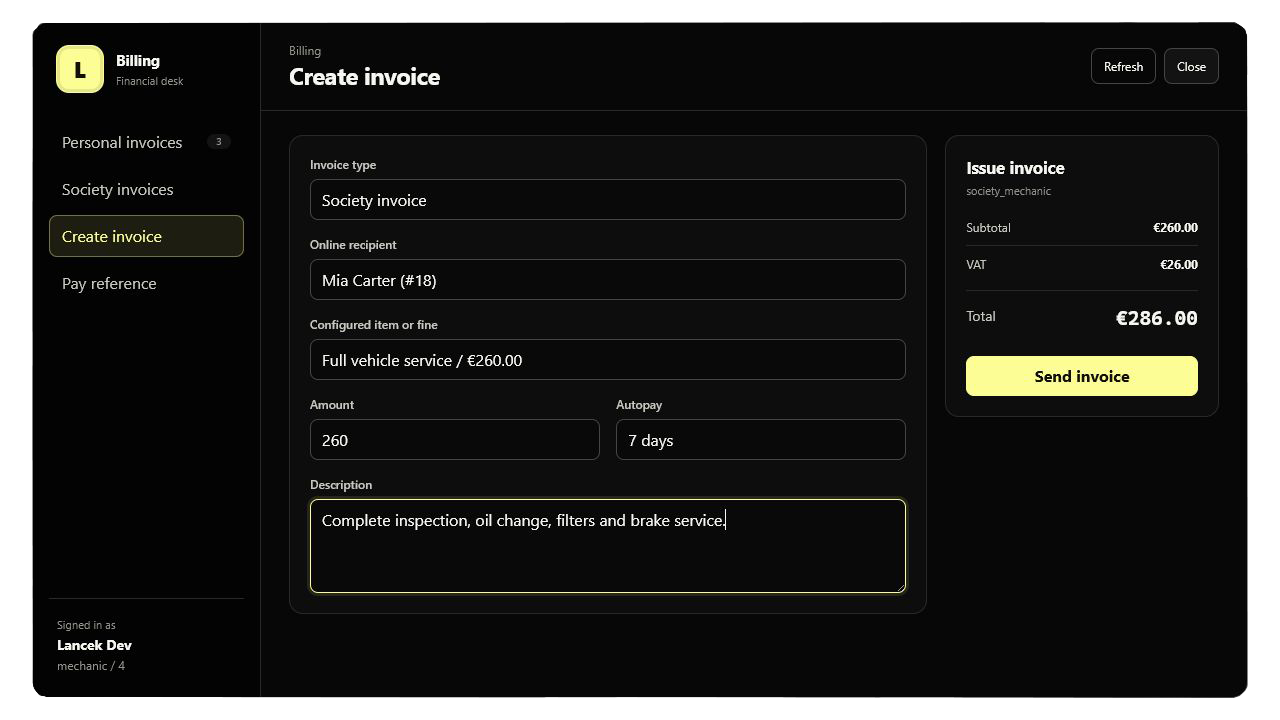Click the Issue invoice heading

point(1015,168)
